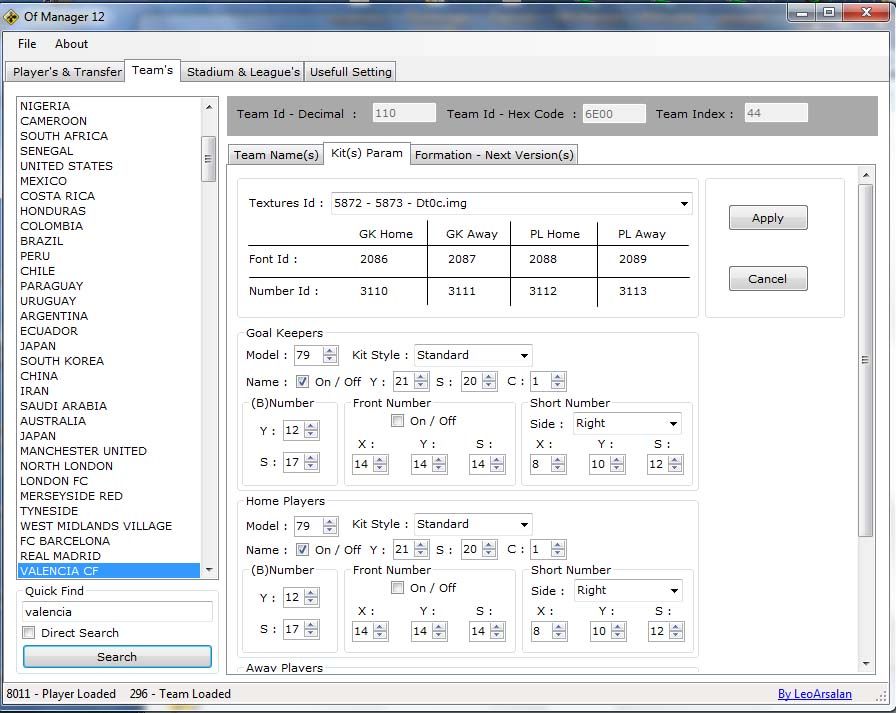The image size is (896, 713).
Task: Enable Home Players Front Number checkbox
Action: [x=398, y=588]
